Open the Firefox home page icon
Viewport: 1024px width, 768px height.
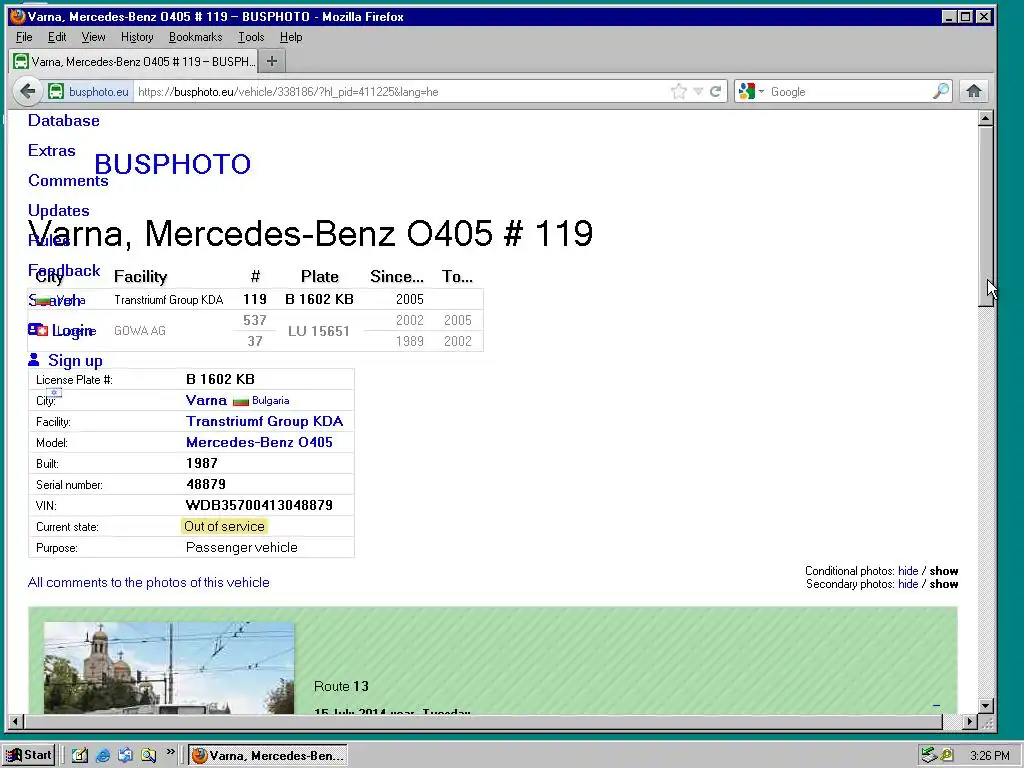[974, 91]
